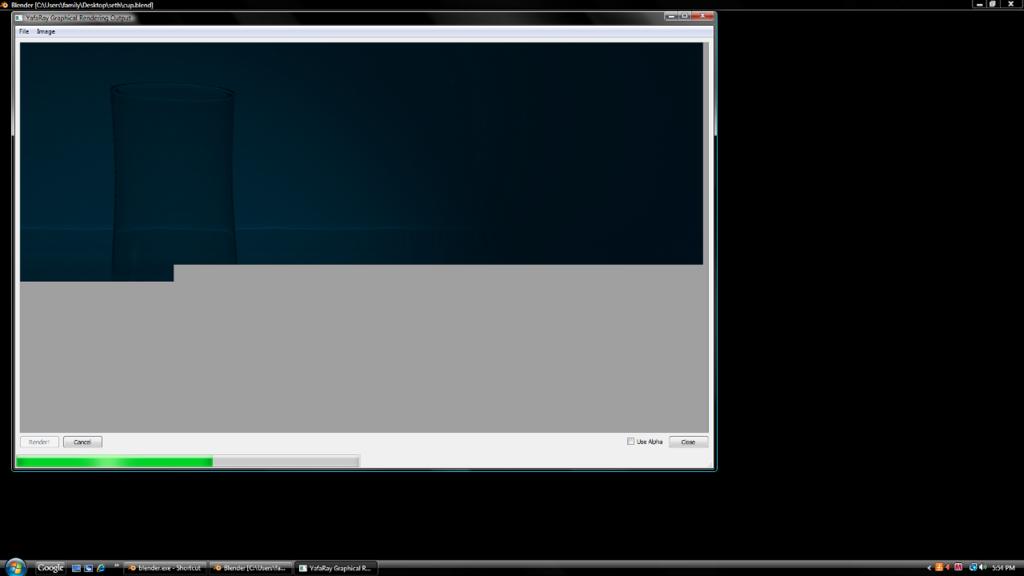Enable the Use Alpha checkbox
The height and width of the screenshot is (576, 1024).
[631, 441]
